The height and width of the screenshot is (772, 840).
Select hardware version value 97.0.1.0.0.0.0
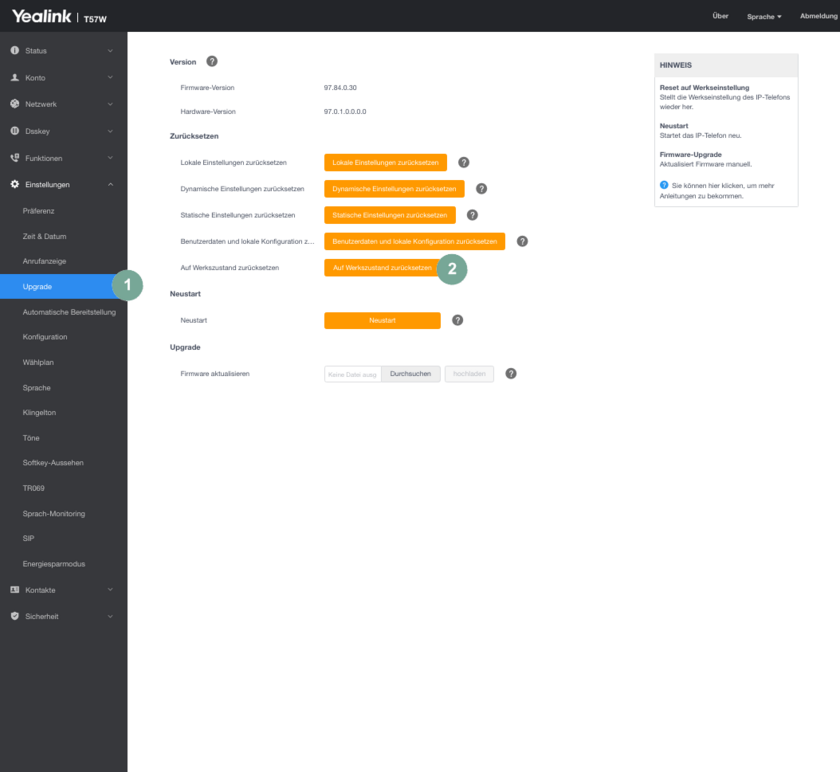pyautogui.click(x=345, y=112)
